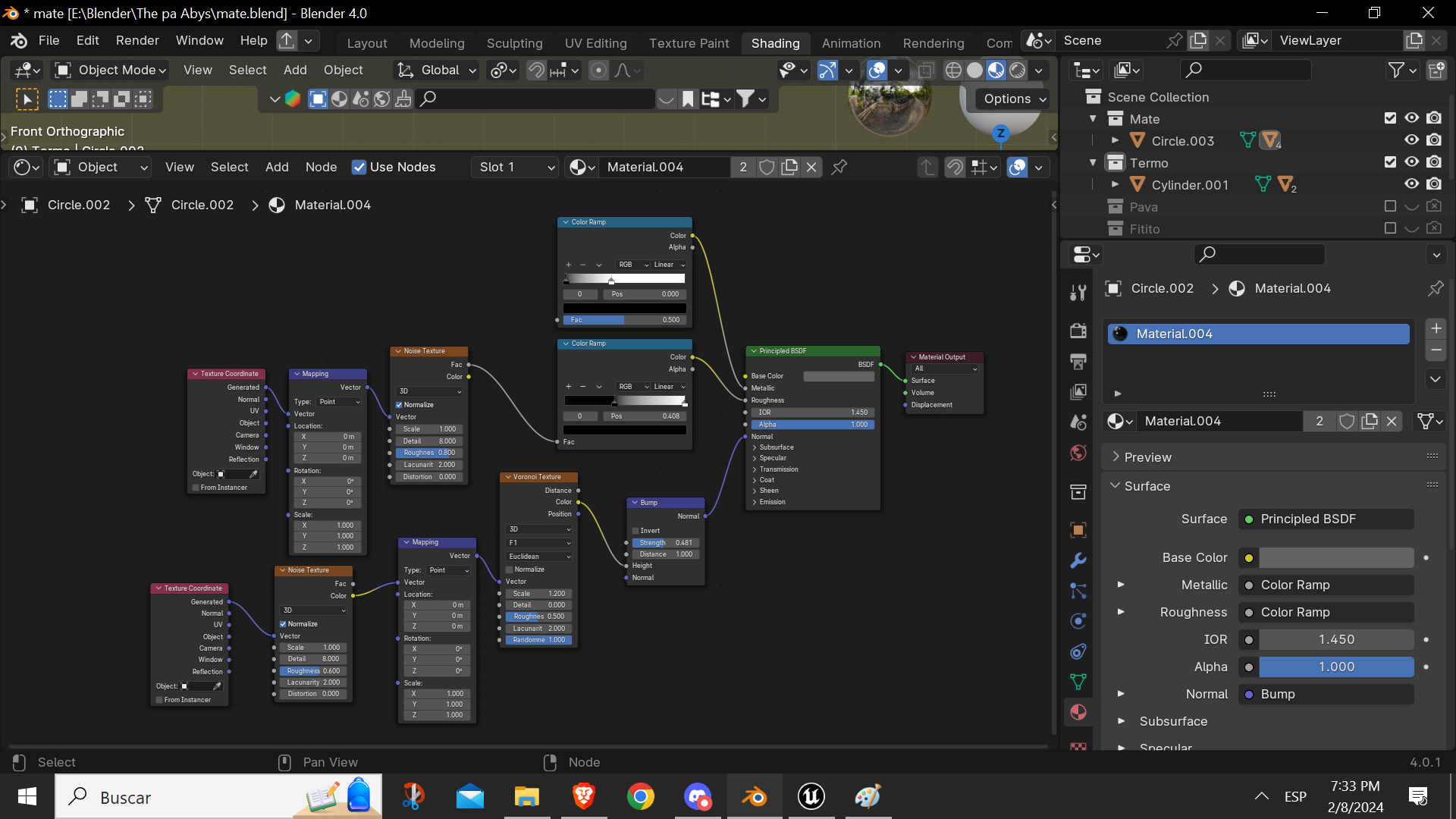Uncheck the Use Nodes checkbox
This screenshot has height=819, width=1456.
click(359, 167)
